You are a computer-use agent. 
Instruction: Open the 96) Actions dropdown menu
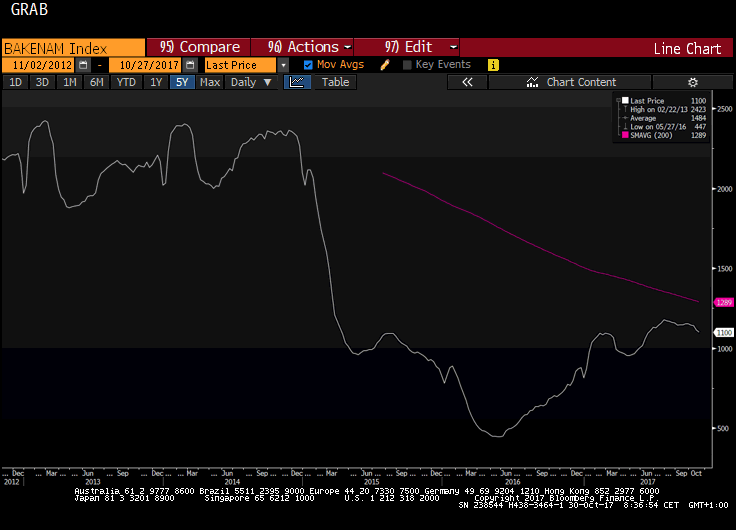click(302, 47)
